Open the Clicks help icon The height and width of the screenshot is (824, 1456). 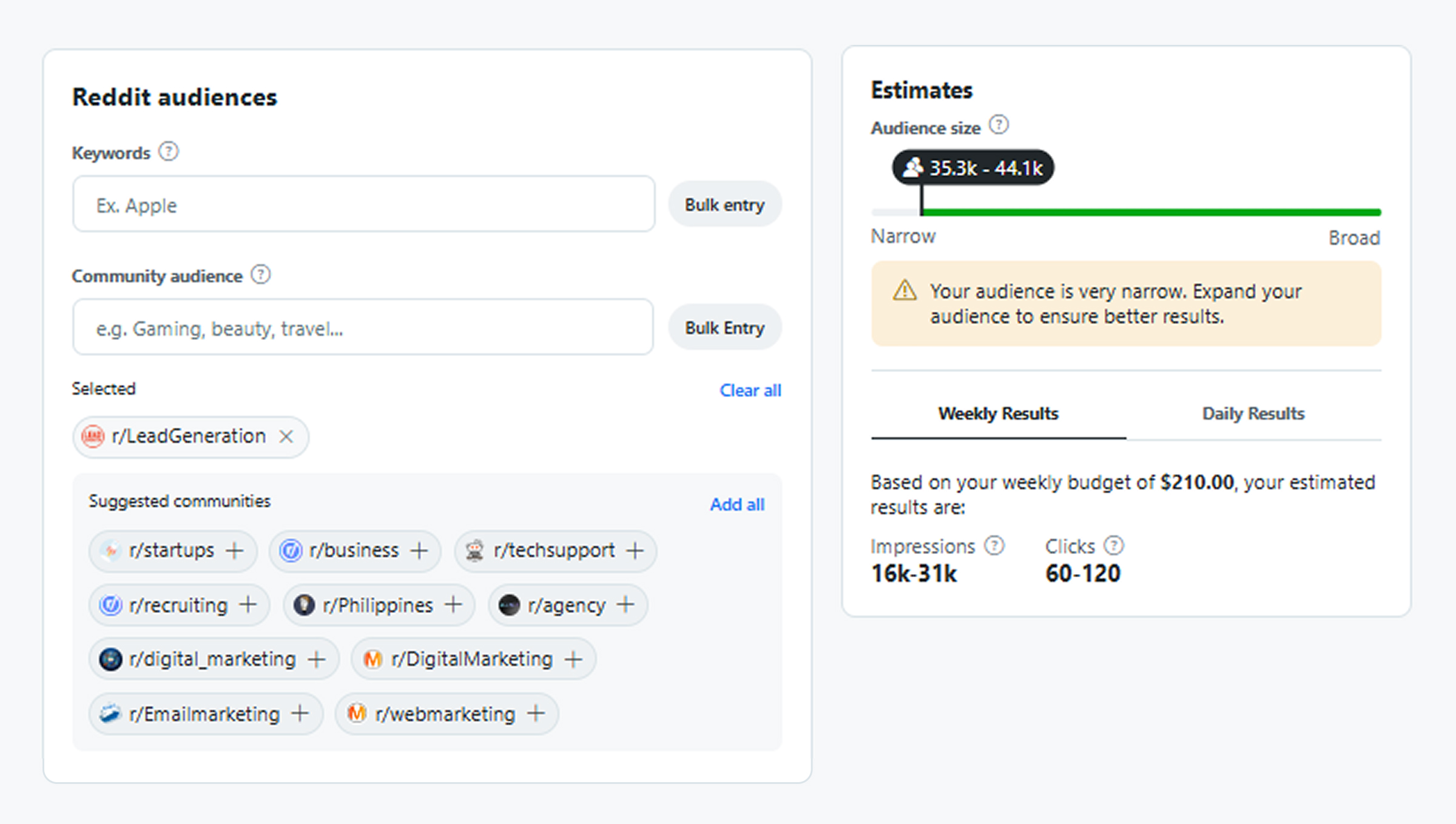coord(1114,545)
